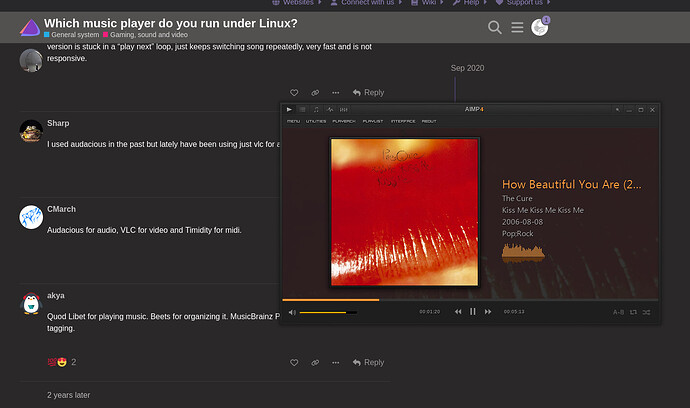The image size is (690, 408).
Task: Open Sharp's user profile name
Action: coord(58,123)
